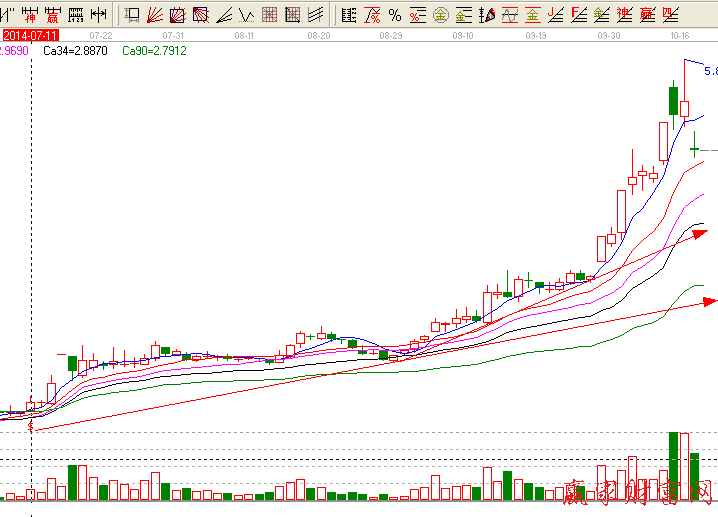Click the green Ca90=2.7912 indicator label

tap(153, 50)
